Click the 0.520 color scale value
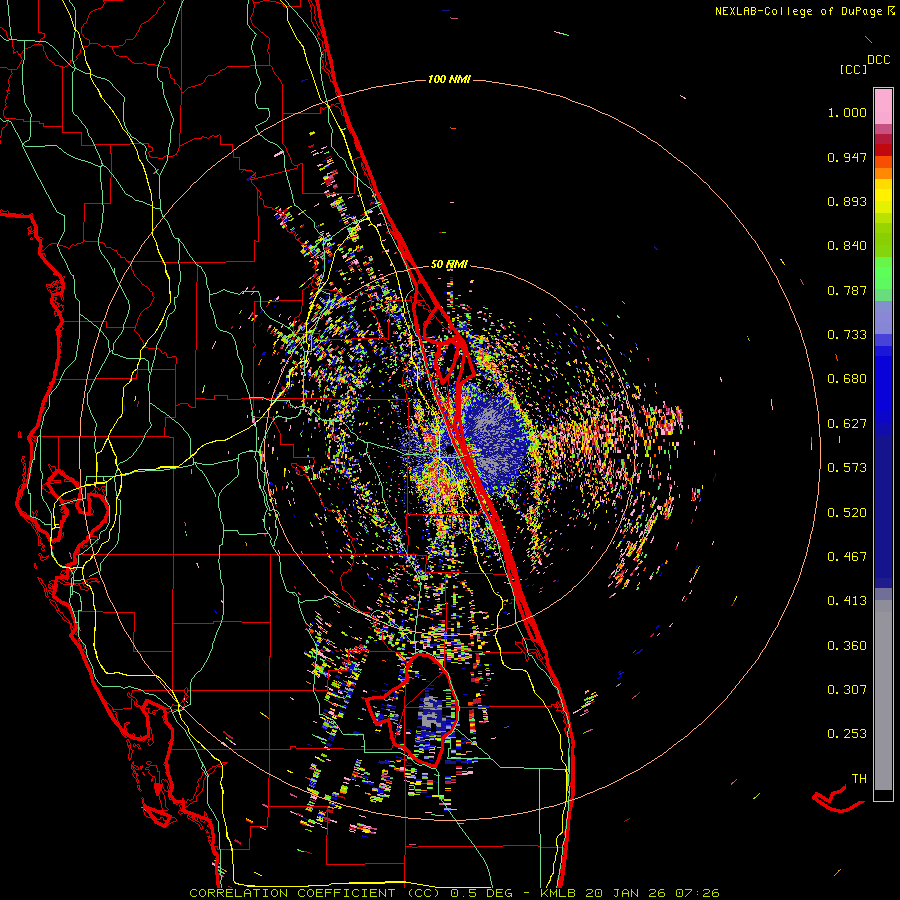 pos(847,513)
